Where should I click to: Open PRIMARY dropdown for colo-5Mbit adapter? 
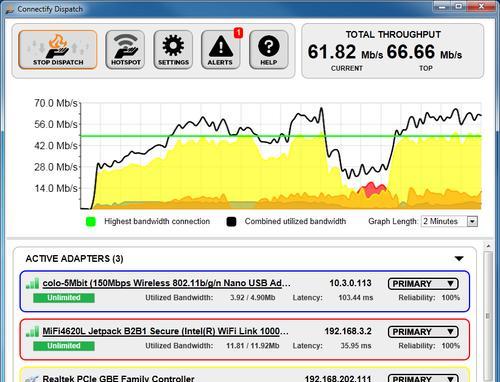tap(423, 284)
